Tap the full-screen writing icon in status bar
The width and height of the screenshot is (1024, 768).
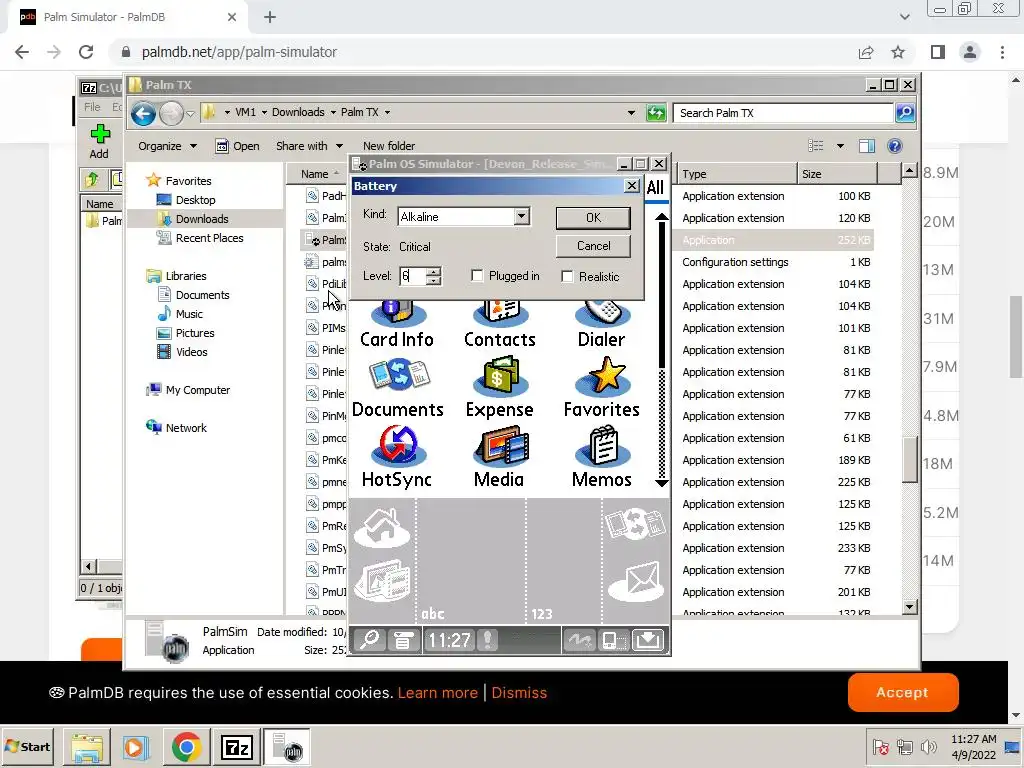[x=580, y=640]
